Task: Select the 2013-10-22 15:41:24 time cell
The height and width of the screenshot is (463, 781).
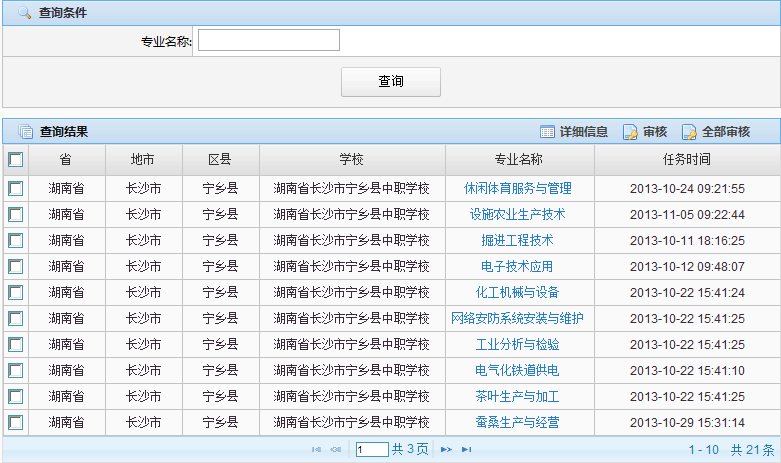Action: click(x=687, y=292)
